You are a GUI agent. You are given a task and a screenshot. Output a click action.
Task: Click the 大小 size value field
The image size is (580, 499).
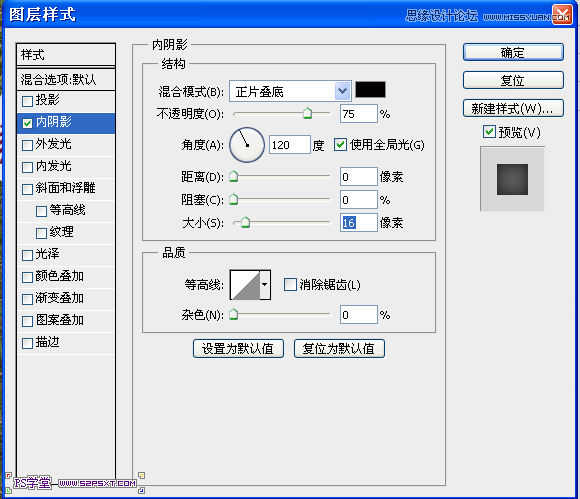tap(358, 222)
